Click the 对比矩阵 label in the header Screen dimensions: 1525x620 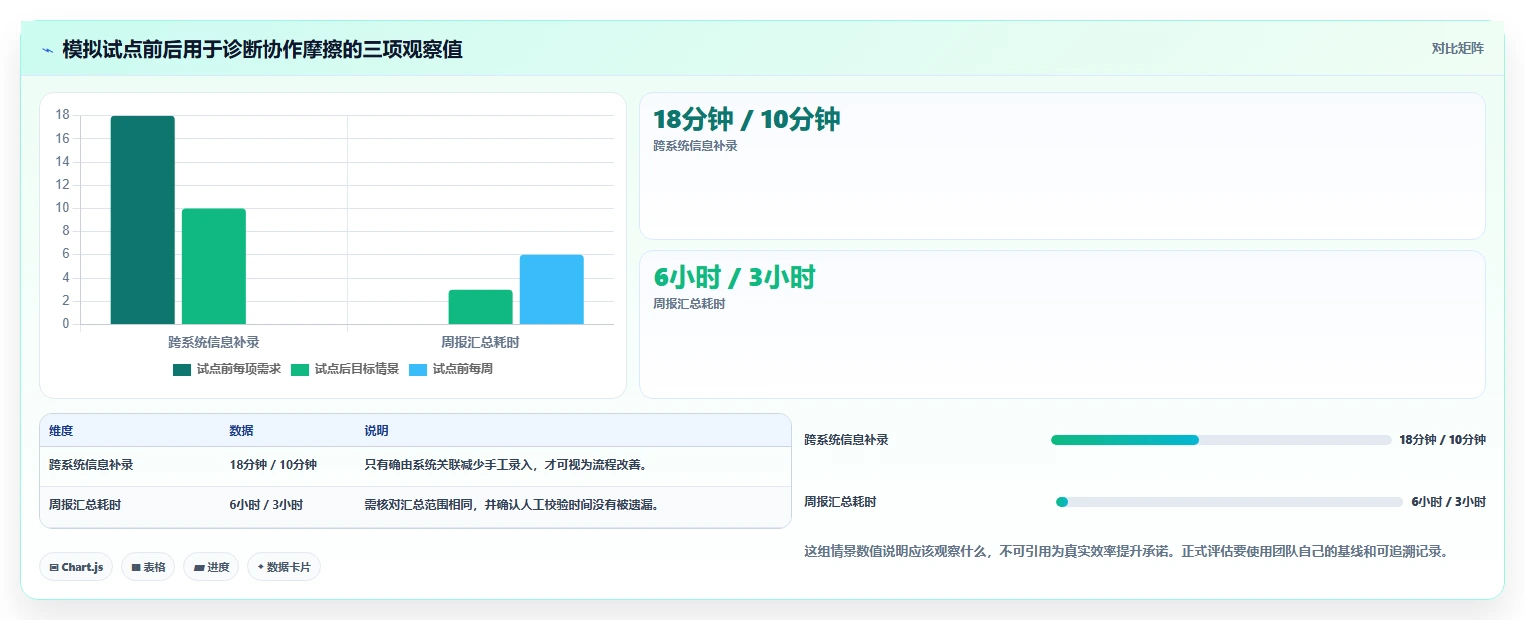pyautogui.click(x=1457, y=48)
